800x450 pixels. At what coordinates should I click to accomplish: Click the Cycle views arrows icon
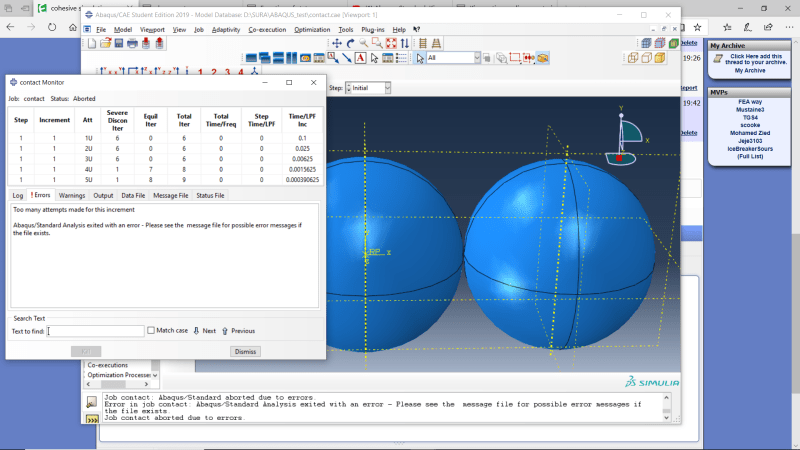tap(405, 43)
